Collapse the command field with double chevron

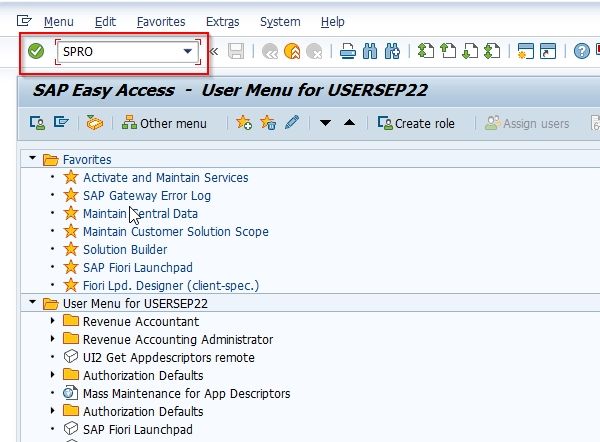point(214,51)
